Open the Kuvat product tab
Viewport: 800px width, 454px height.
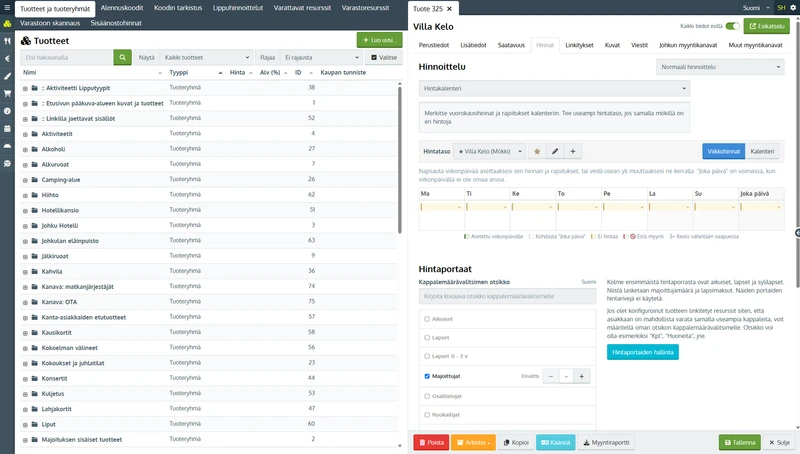(x=612, y=45)
